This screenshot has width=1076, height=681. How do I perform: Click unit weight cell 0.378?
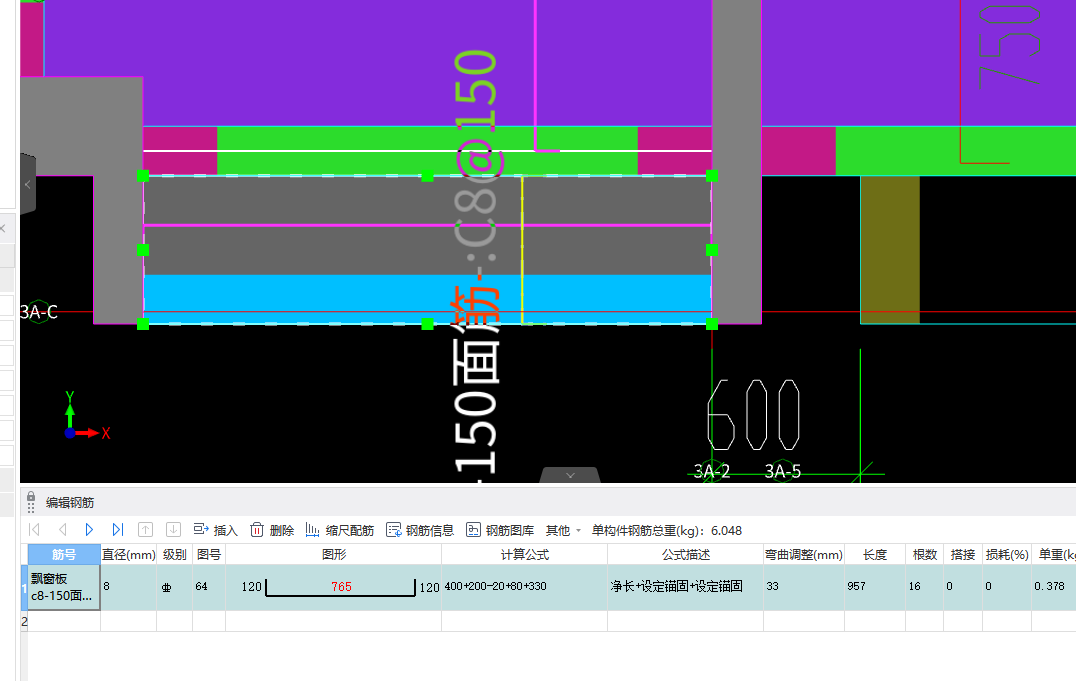[x=1053, y=587]
